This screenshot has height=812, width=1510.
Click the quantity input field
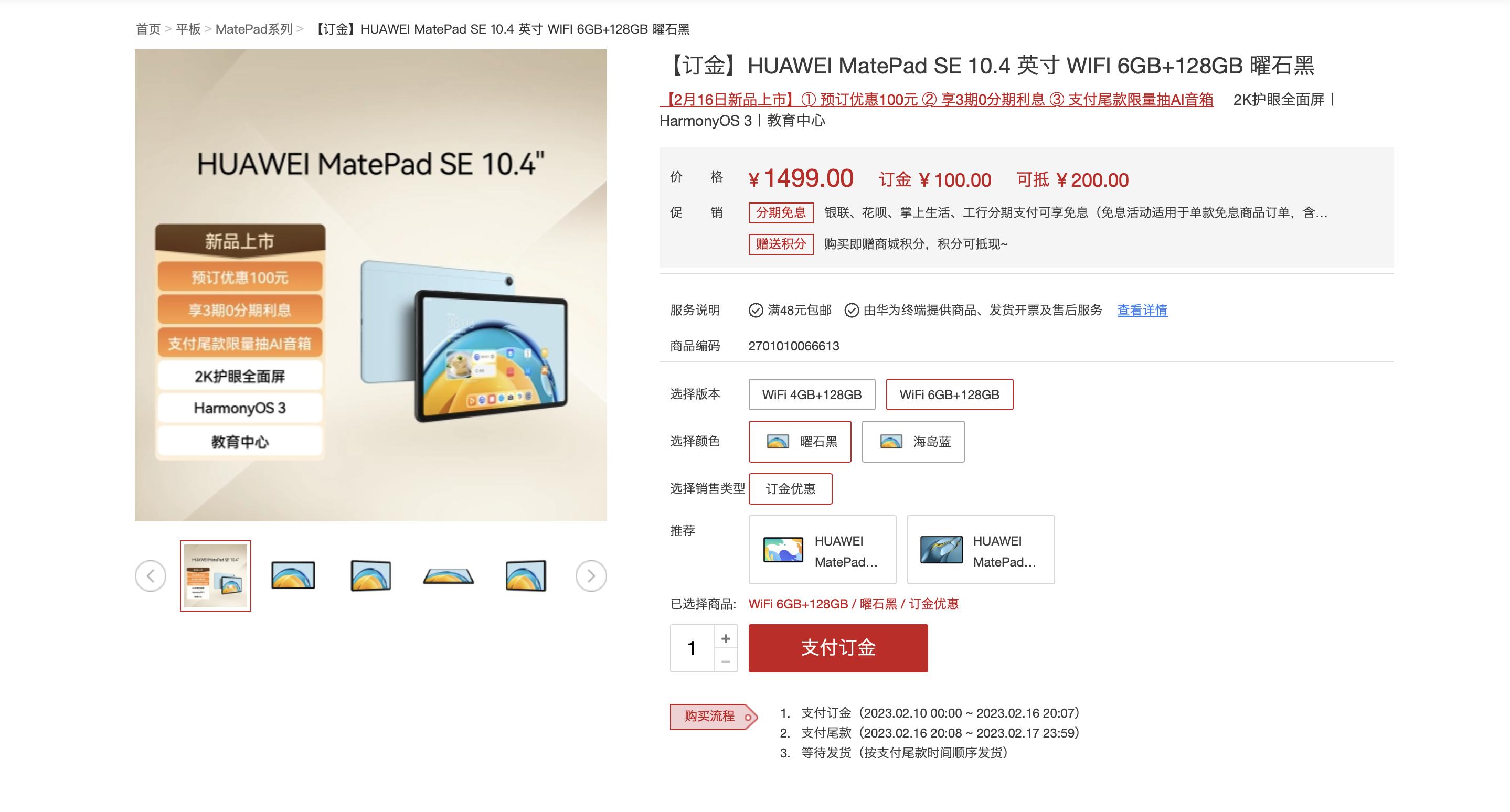coord(692,648)
